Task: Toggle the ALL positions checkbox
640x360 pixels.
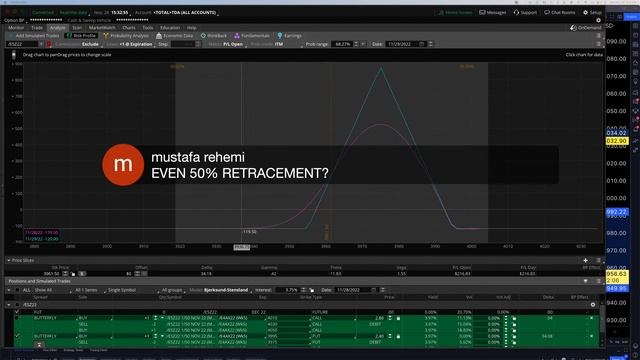Action: (17, 290)
